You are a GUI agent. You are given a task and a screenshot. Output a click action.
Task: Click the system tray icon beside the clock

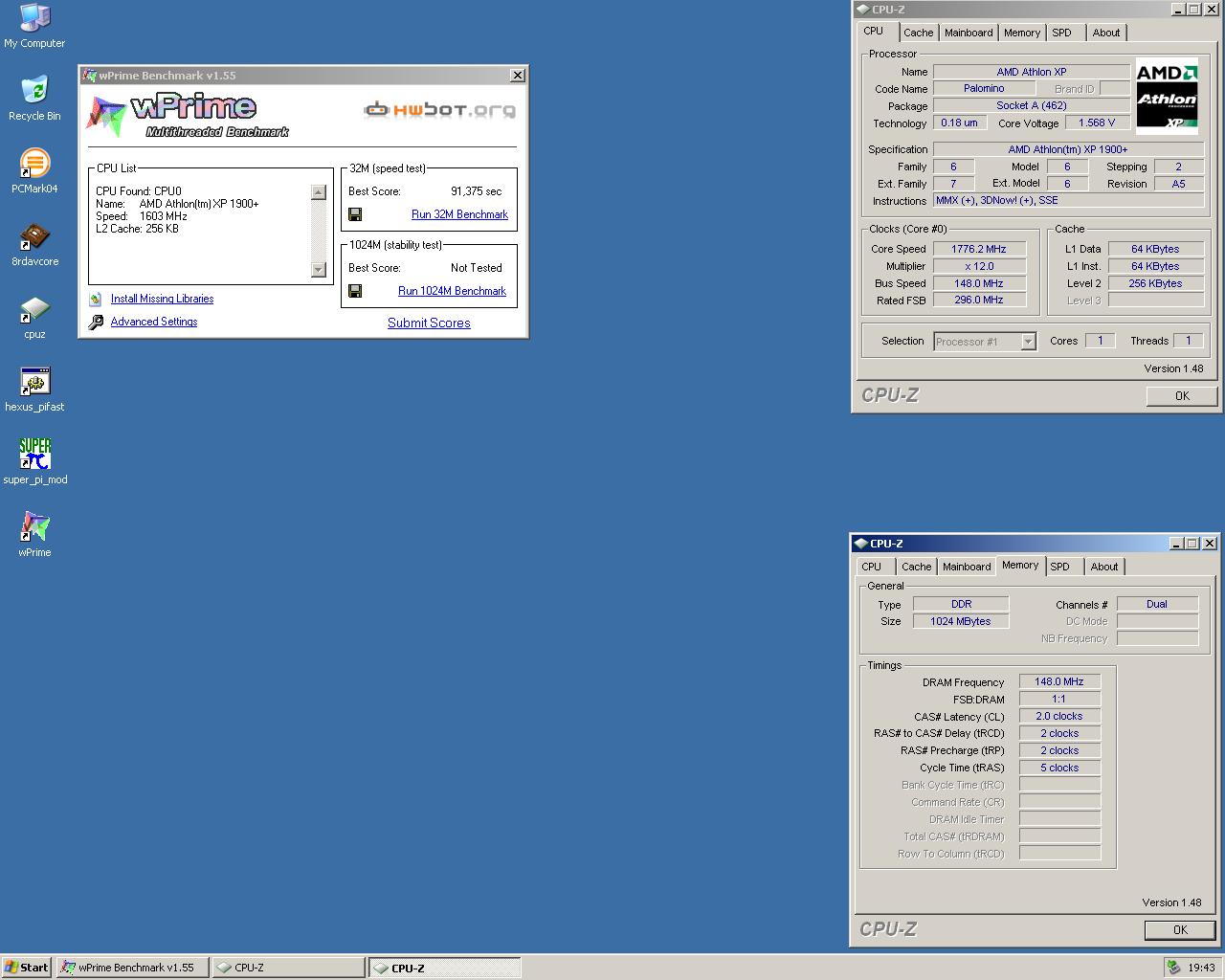(x=1173, y=967)
